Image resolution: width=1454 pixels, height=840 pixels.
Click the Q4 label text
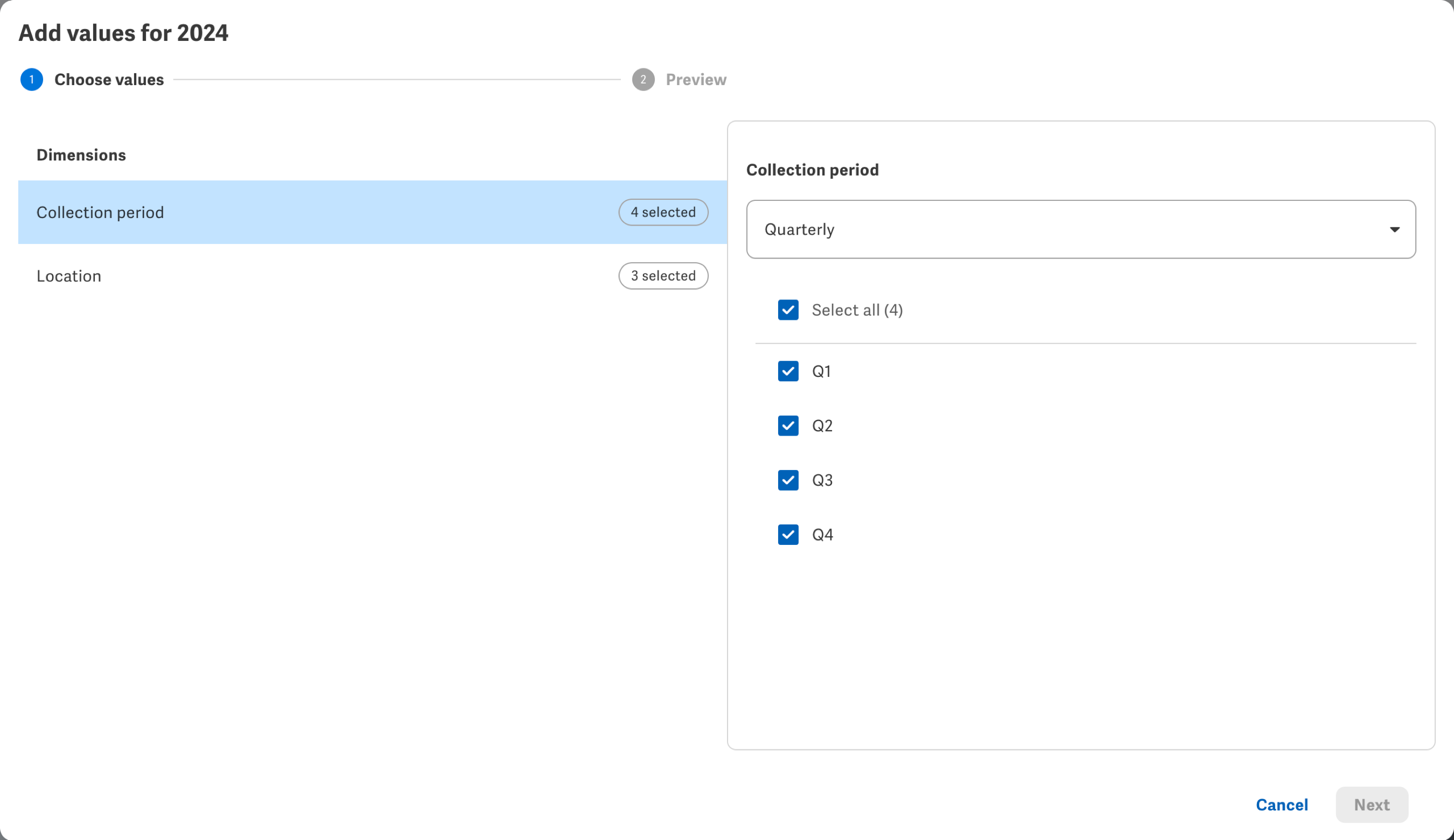tap(822, 535)
